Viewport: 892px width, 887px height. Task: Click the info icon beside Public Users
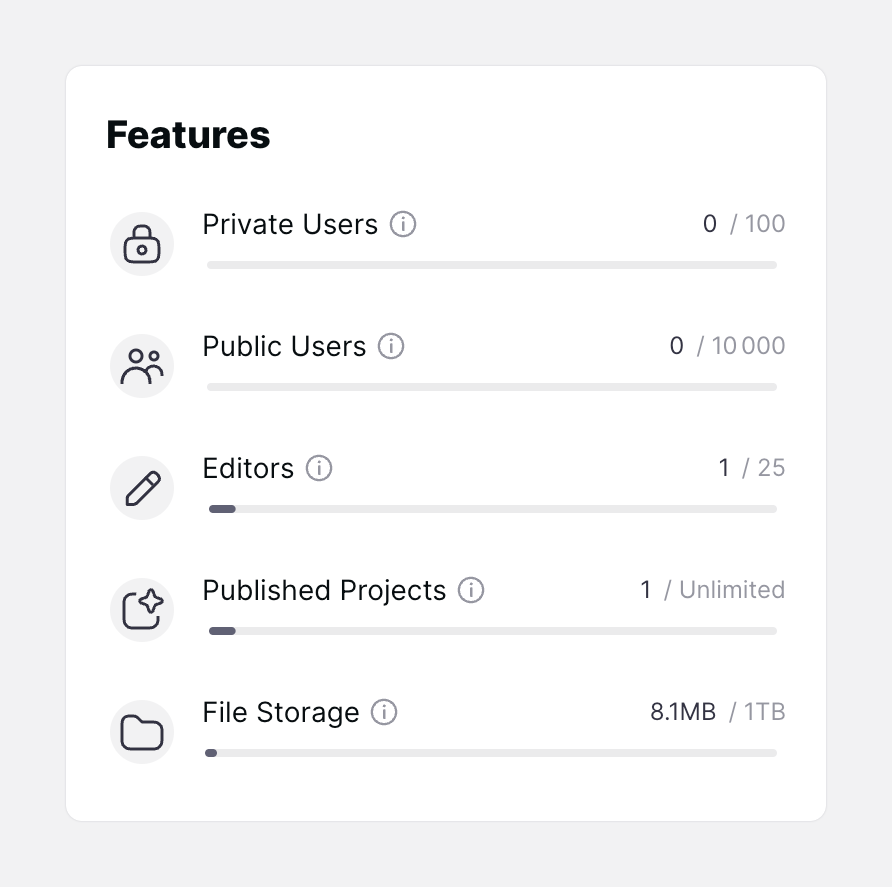click(x=391, y=346)
